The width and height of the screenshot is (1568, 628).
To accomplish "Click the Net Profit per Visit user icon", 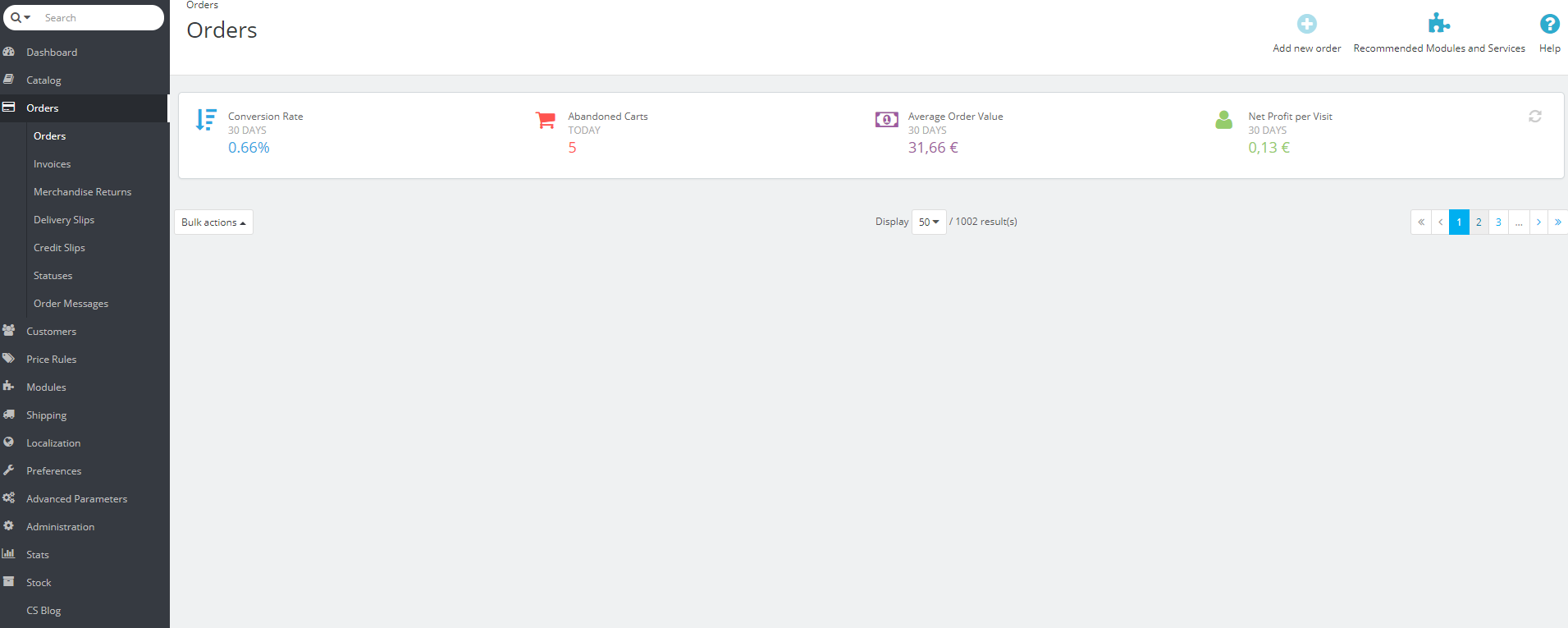I will 1224,120.
